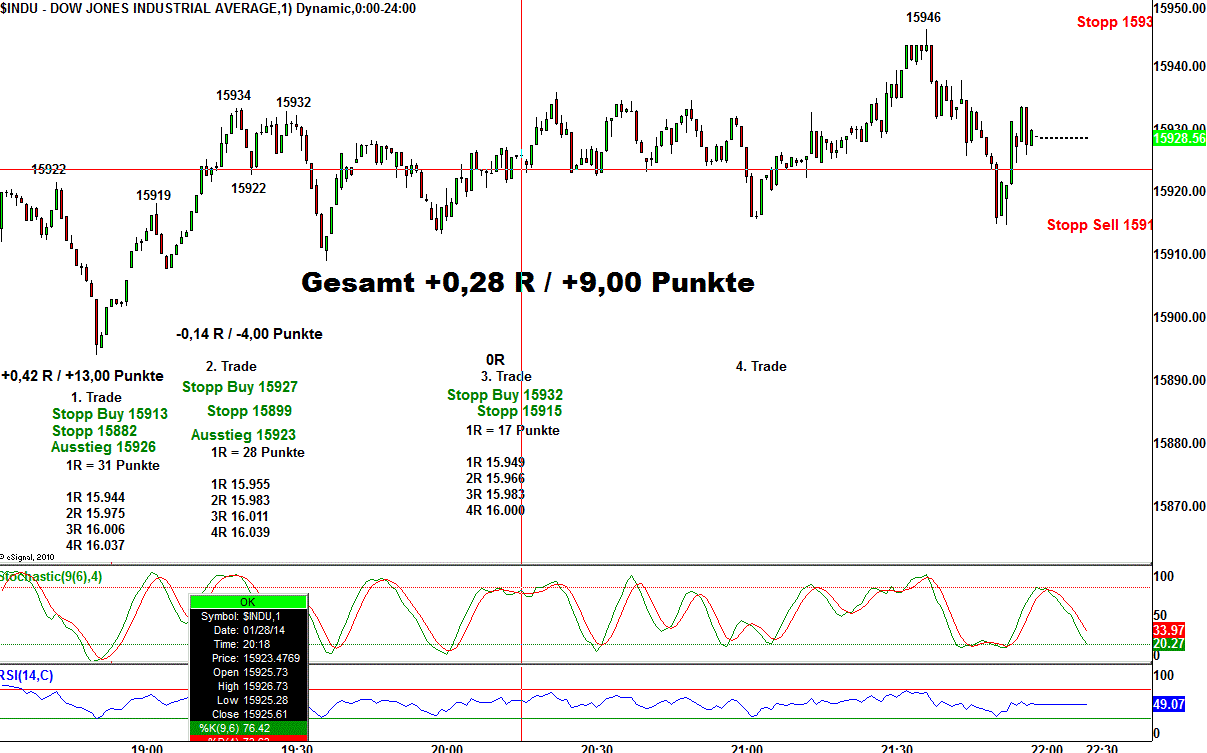Select the '4. Trade' annotation label
The height and width of the screenshot is (753, 1207).
click(x=761, y=366)
